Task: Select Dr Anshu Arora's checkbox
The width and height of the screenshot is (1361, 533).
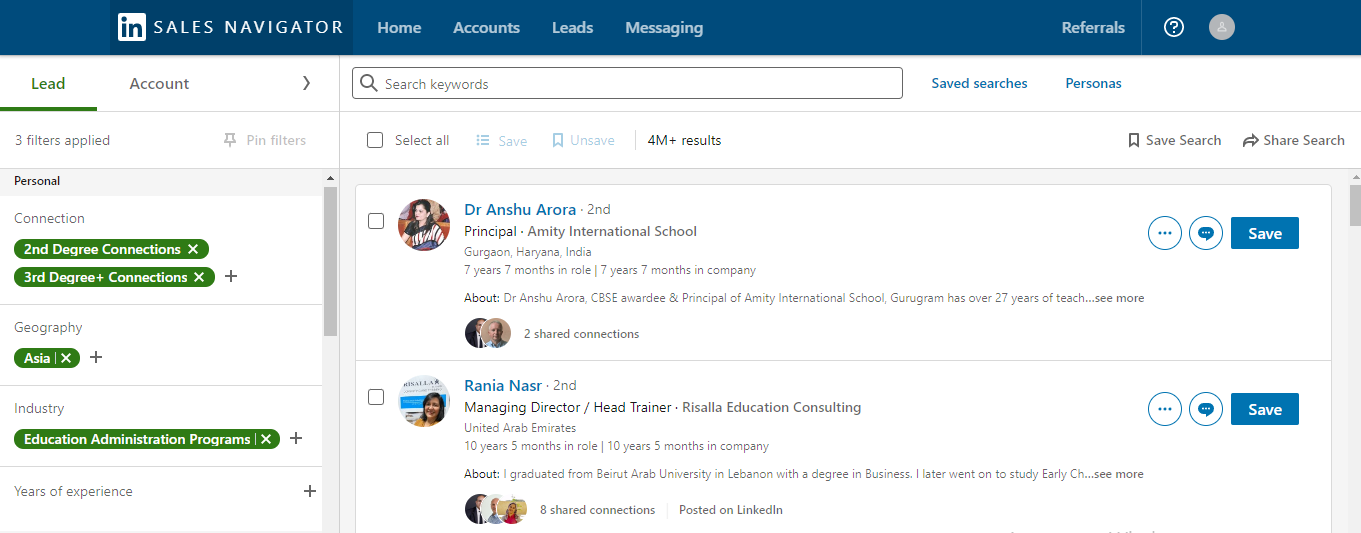Action: pos(376,221)
